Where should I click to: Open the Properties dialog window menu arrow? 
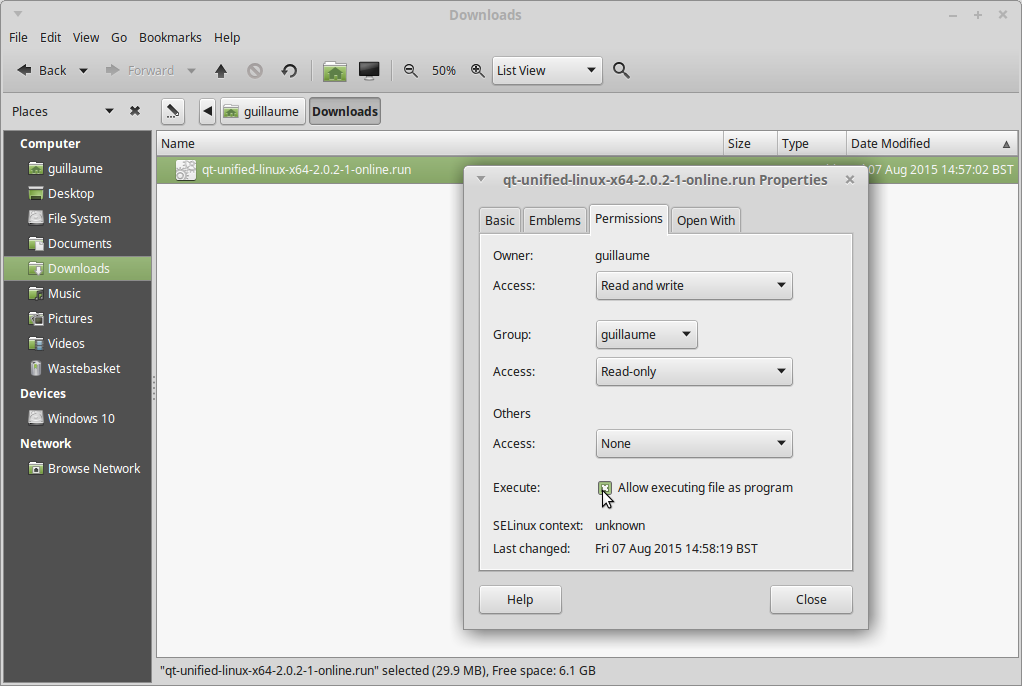(481, 179)
